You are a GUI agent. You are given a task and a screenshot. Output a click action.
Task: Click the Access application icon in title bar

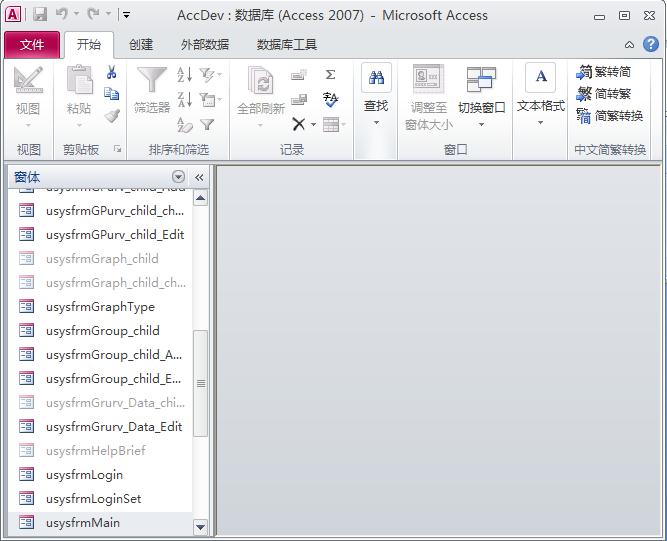13,14
